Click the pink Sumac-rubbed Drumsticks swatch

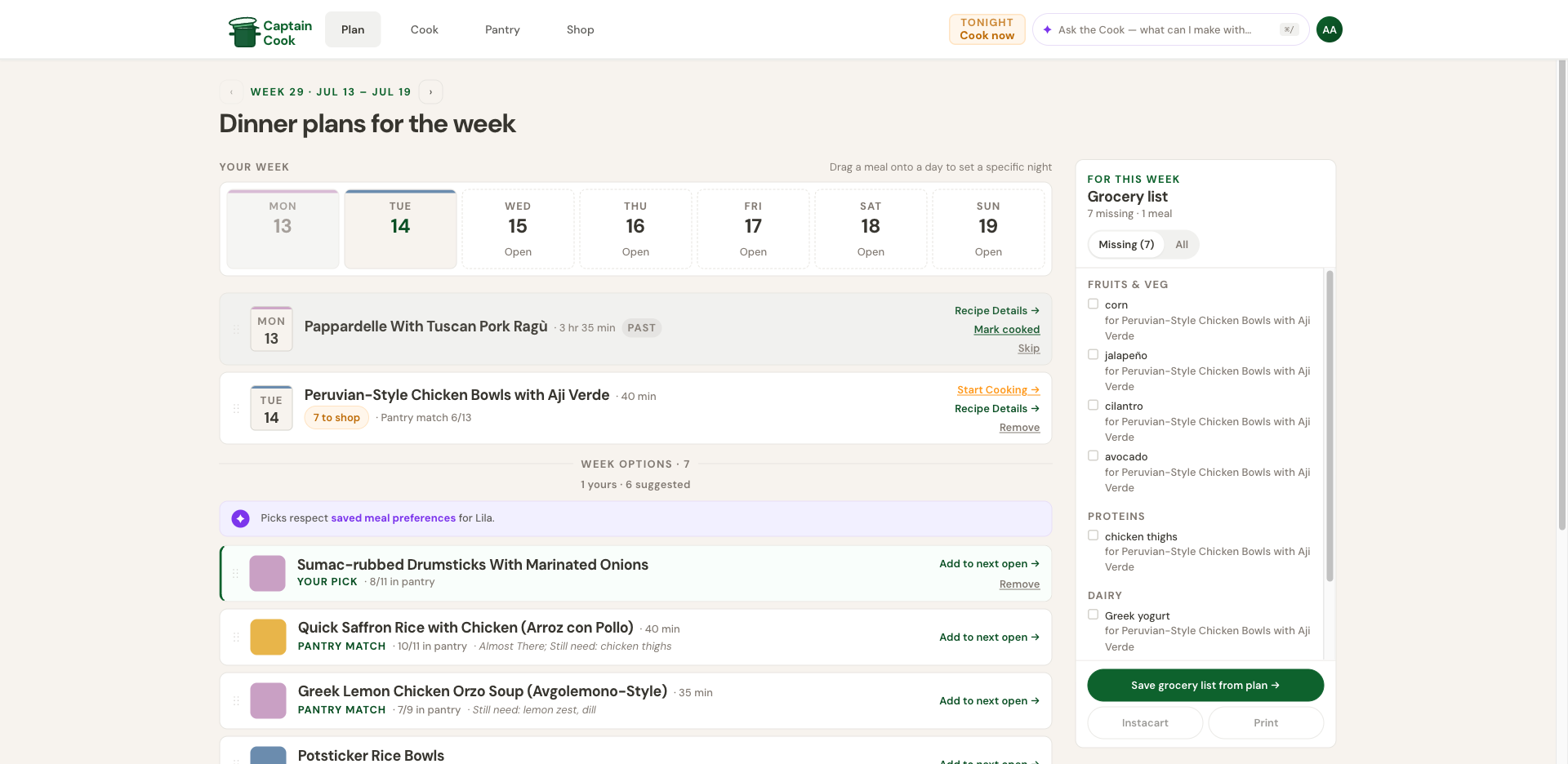pyautogui.click(x=267, y=573)
